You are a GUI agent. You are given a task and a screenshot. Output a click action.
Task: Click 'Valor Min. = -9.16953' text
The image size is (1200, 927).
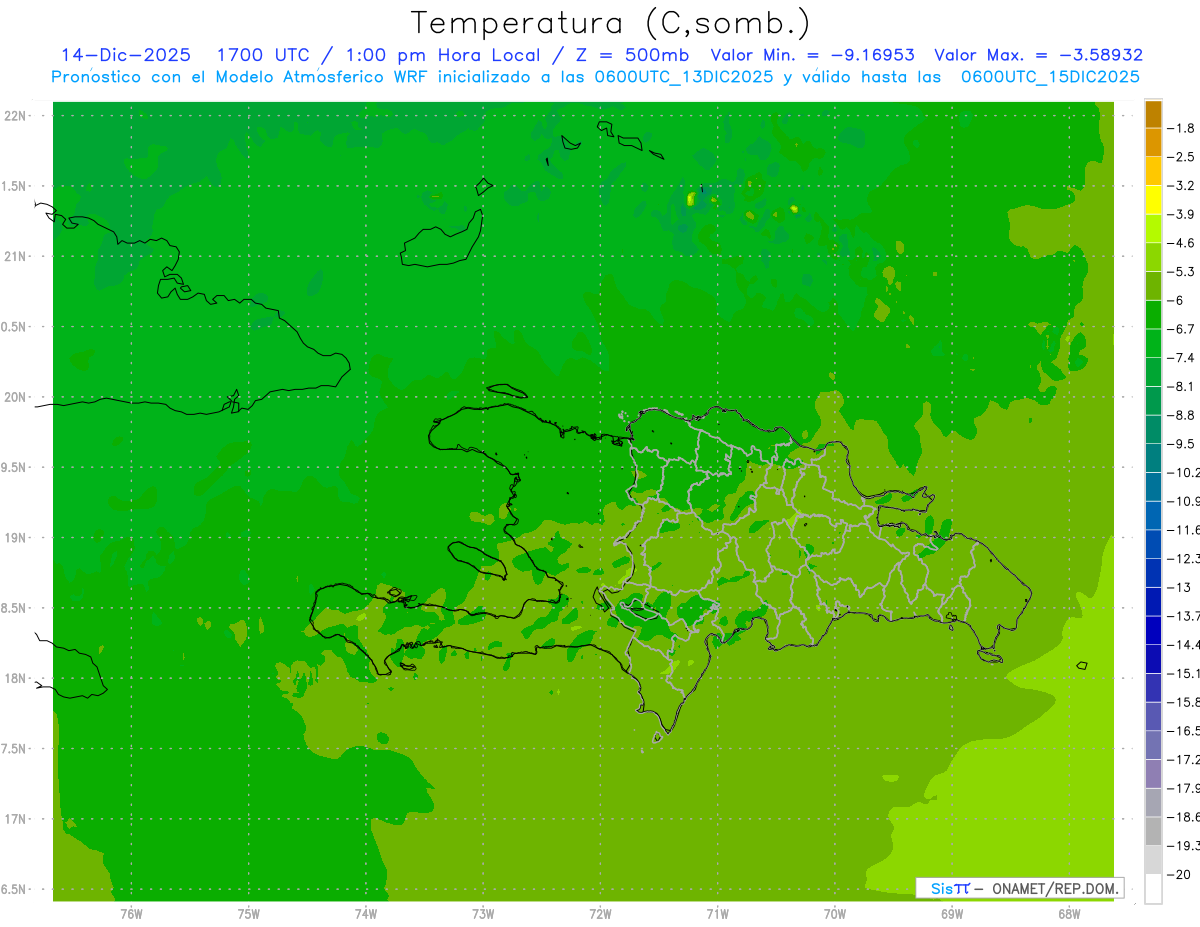(815, 55)
